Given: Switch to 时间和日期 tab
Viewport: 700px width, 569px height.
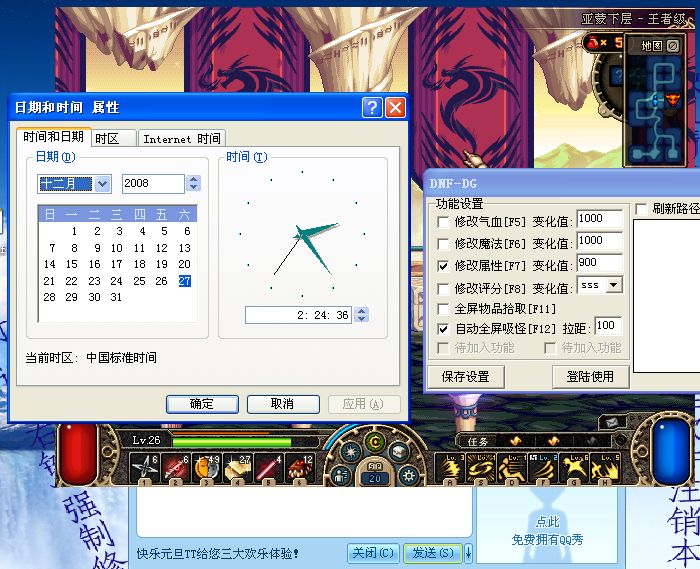Looking at the screenshot, I should click(54, 137).
